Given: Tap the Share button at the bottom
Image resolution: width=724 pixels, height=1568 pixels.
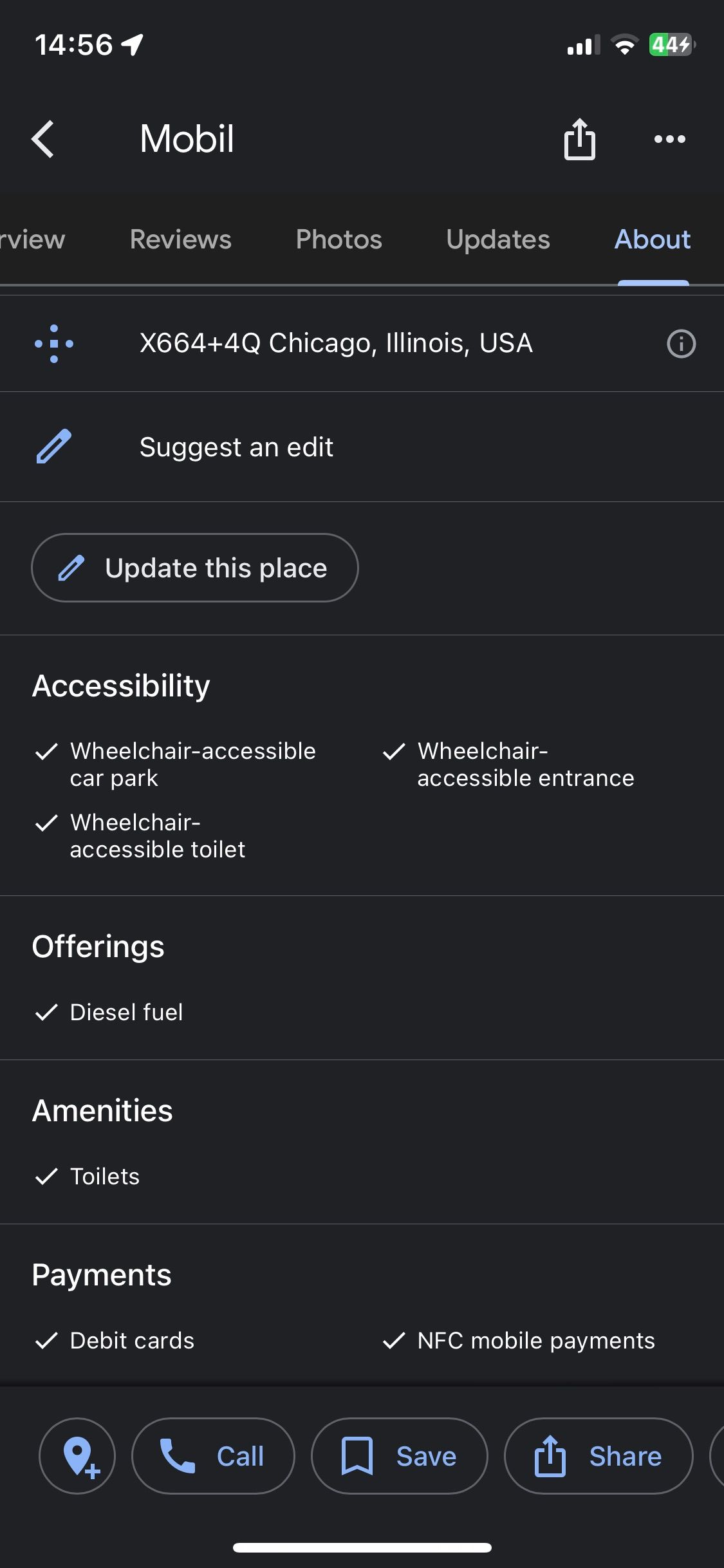Looking at the screenshot, I should 598,1455.
